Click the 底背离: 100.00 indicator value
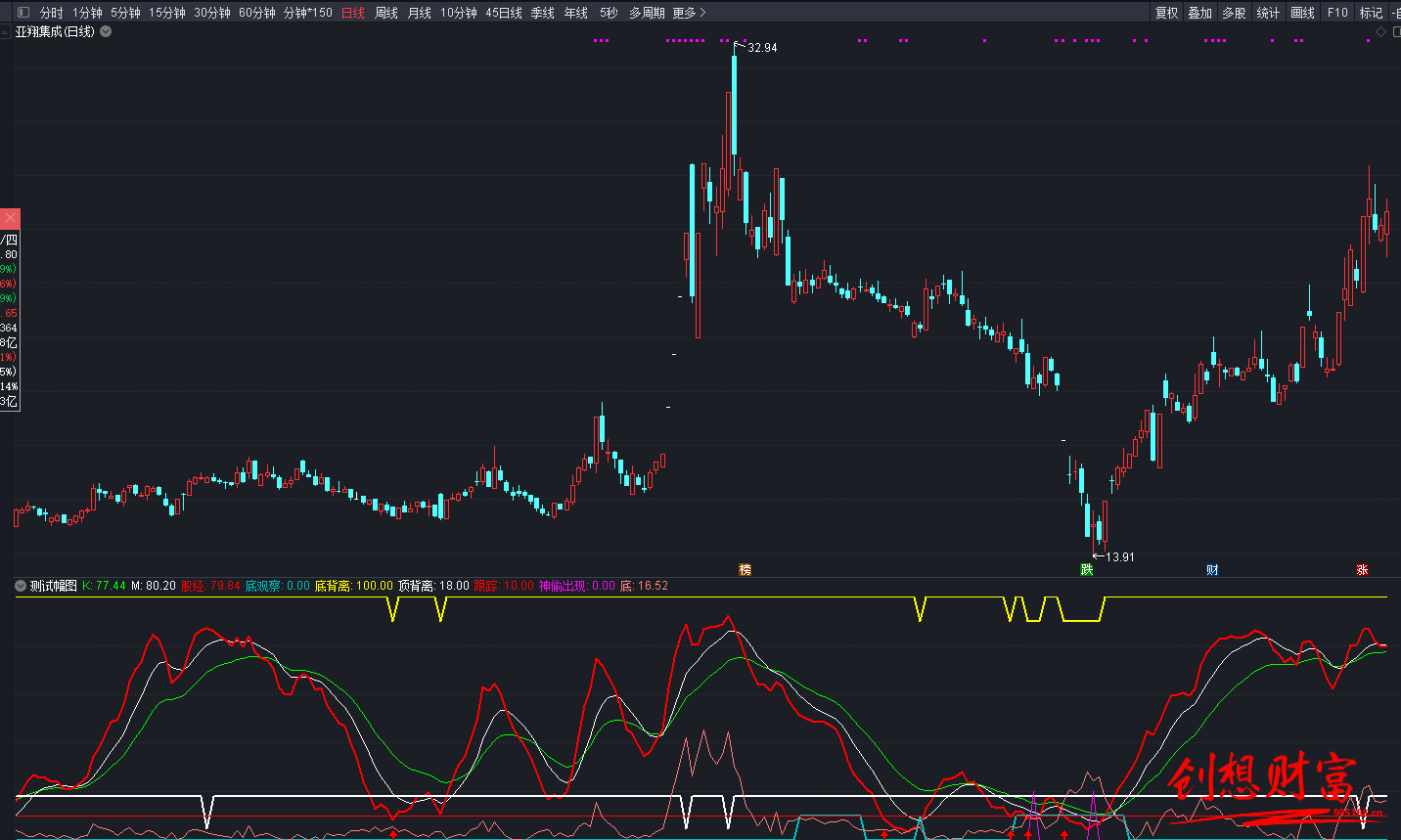Viewport: 1401px width, 840px height. point(354,586)
